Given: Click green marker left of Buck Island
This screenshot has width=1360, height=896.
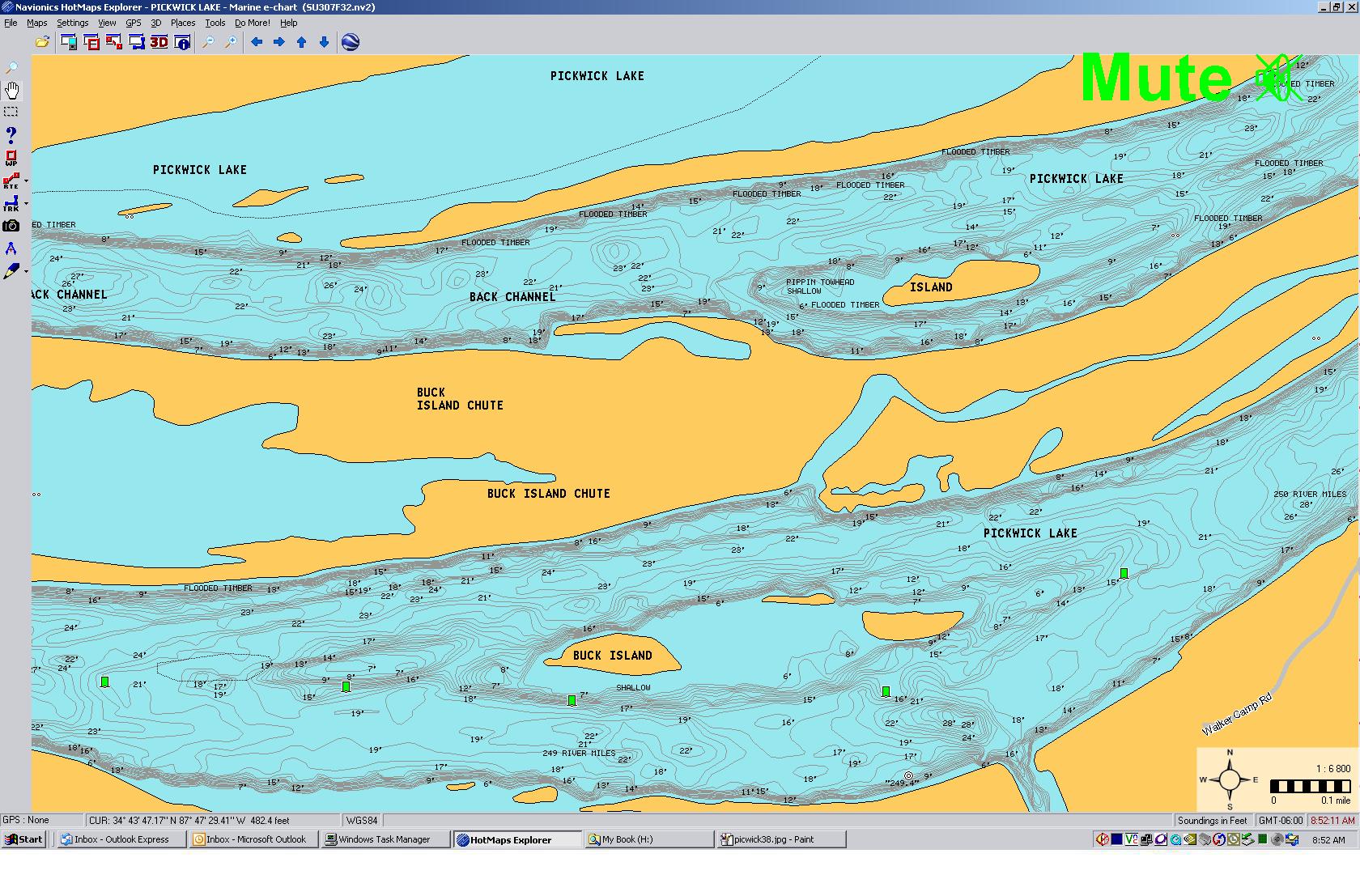Looking at the screenshot, I should (346, 686).
